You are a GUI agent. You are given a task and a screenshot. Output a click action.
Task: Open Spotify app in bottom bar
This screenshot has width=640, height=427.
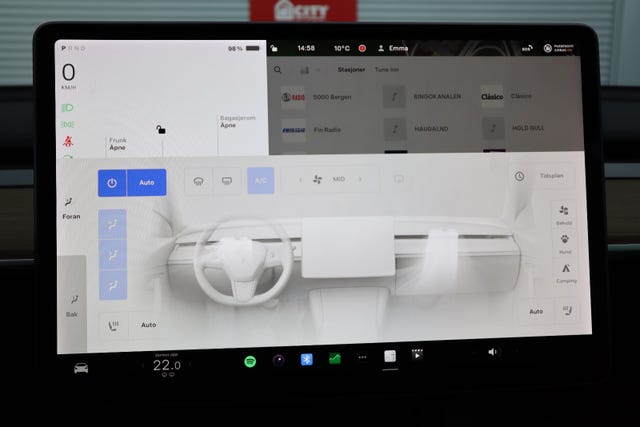(x=250, y=361)
